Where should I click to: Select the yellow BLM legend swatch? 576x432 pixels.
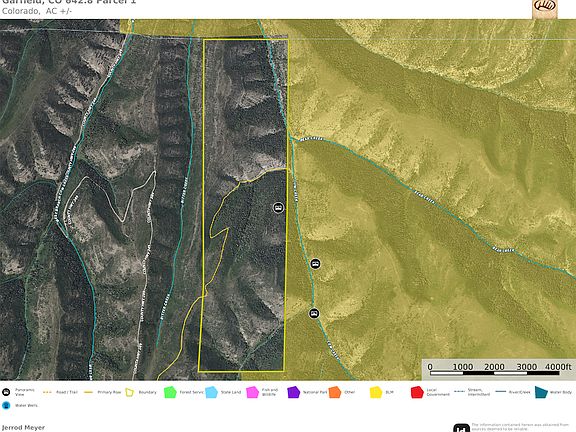point(376,392)
